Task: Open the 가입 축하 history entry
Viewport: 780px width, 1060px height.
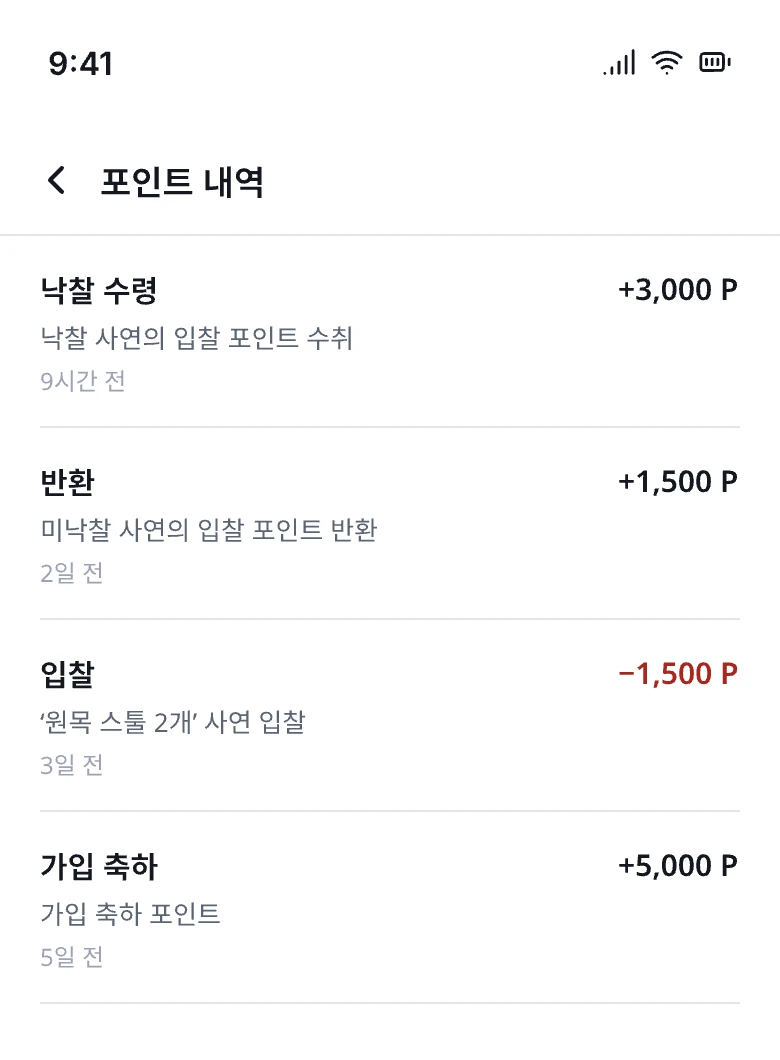Action: point(390,907)
